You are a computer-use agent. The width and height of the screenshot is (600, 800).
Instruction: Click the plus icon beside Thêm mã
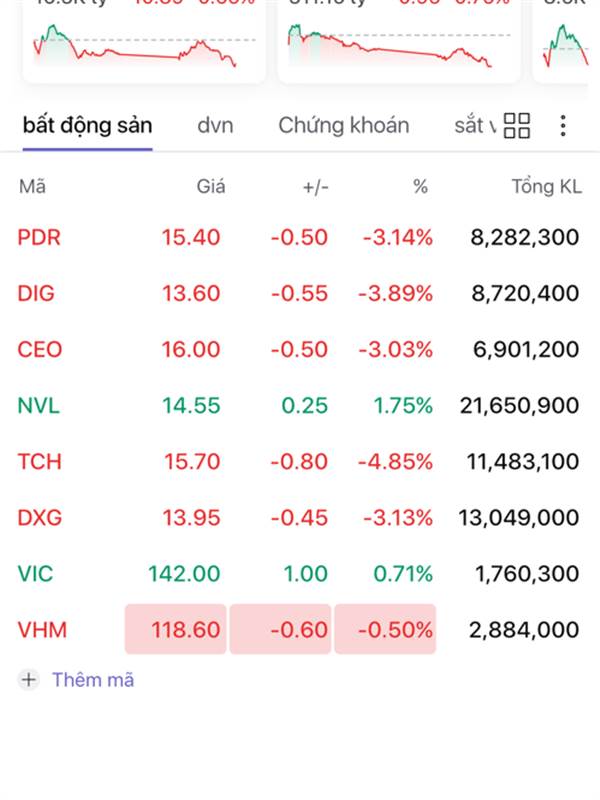(29, 680)
